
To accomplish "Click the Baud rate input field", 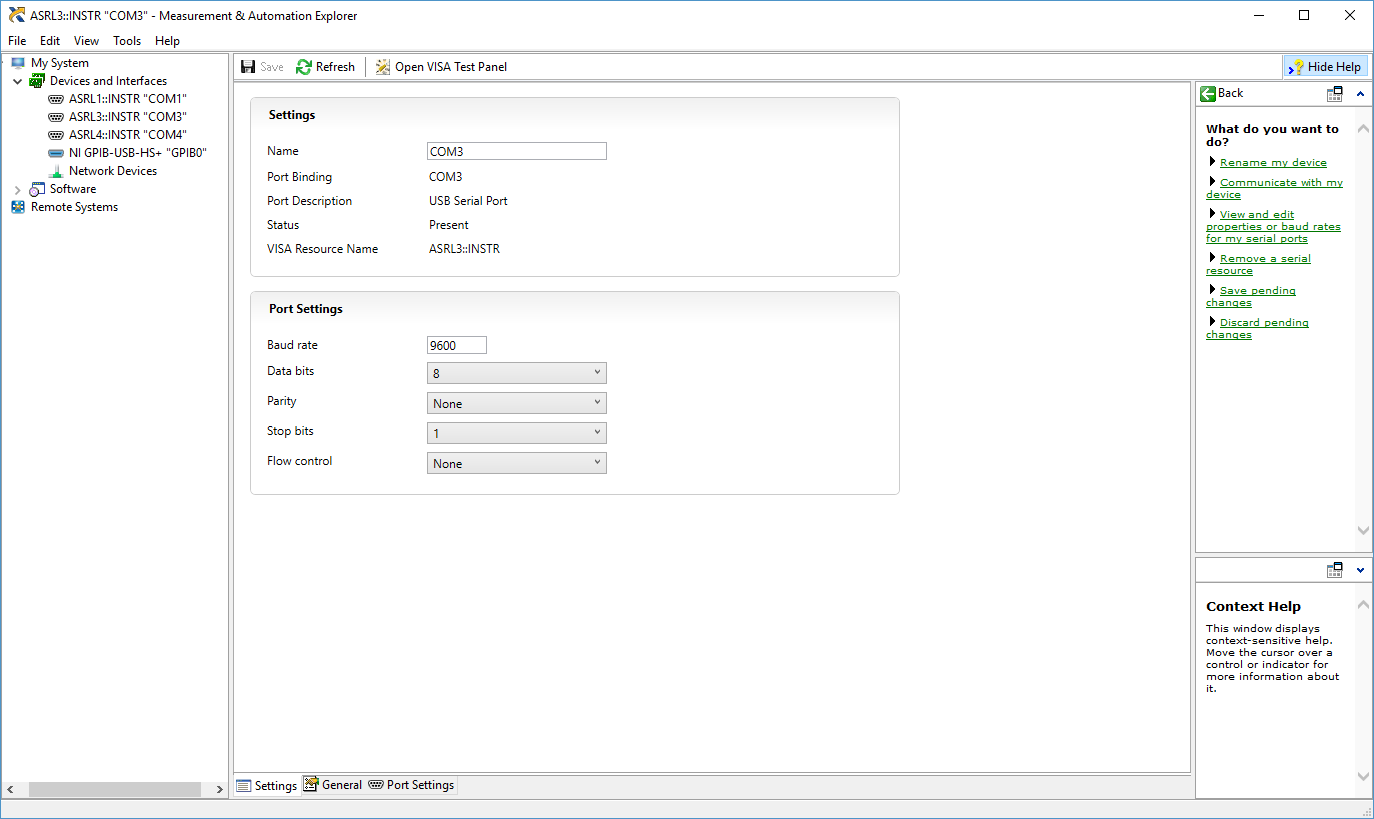I will (456, 345).
